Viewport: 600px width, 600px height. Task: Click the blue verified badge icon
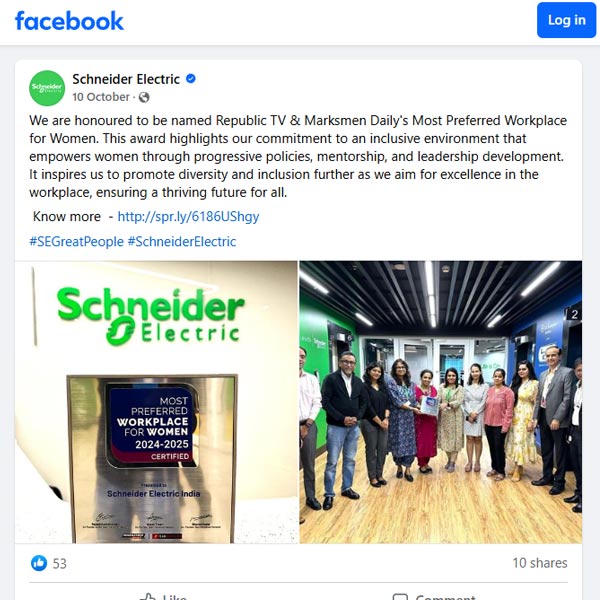pyautogui.click(x=191, y=79)
